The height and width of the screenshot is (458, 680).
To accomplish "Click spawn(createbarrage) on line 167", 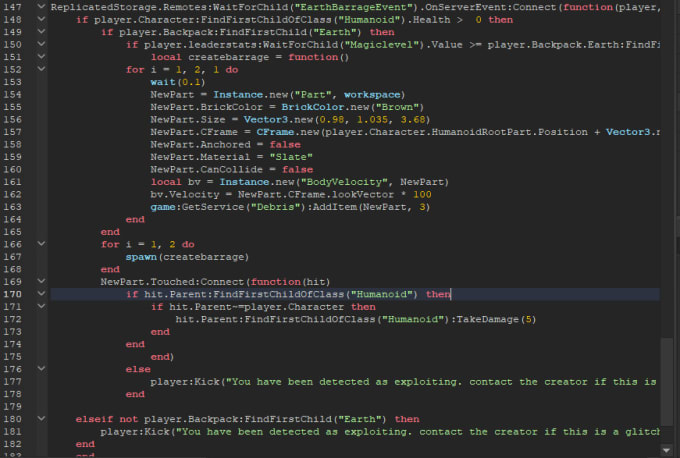I will (187, 257).
